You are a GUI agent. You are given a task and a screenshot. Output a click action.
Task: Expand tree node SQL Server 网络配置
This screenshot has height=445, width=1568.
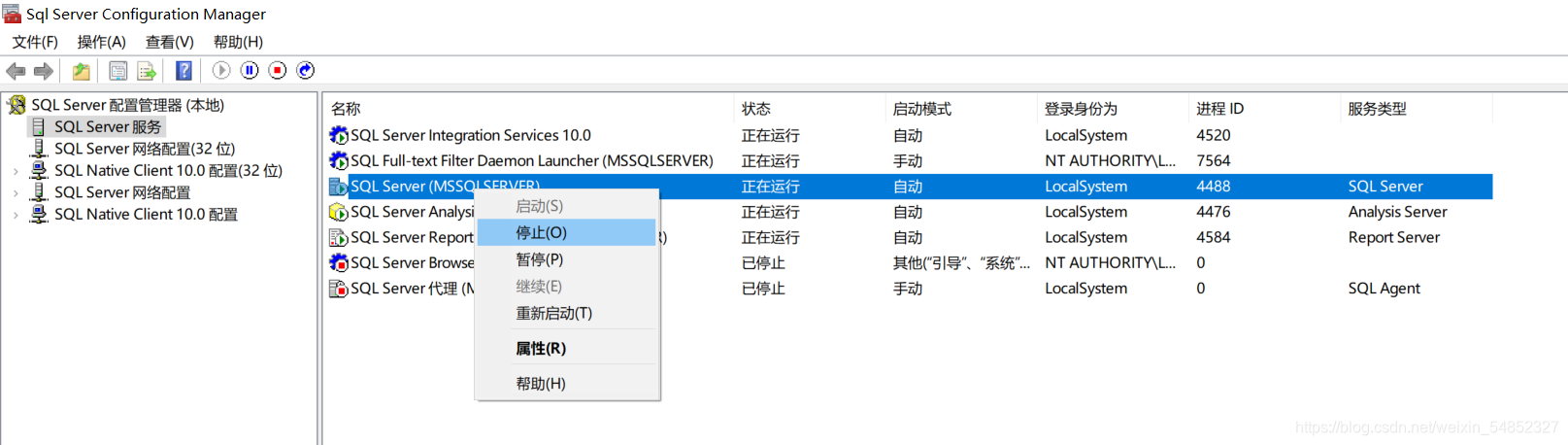coord(16,193)
